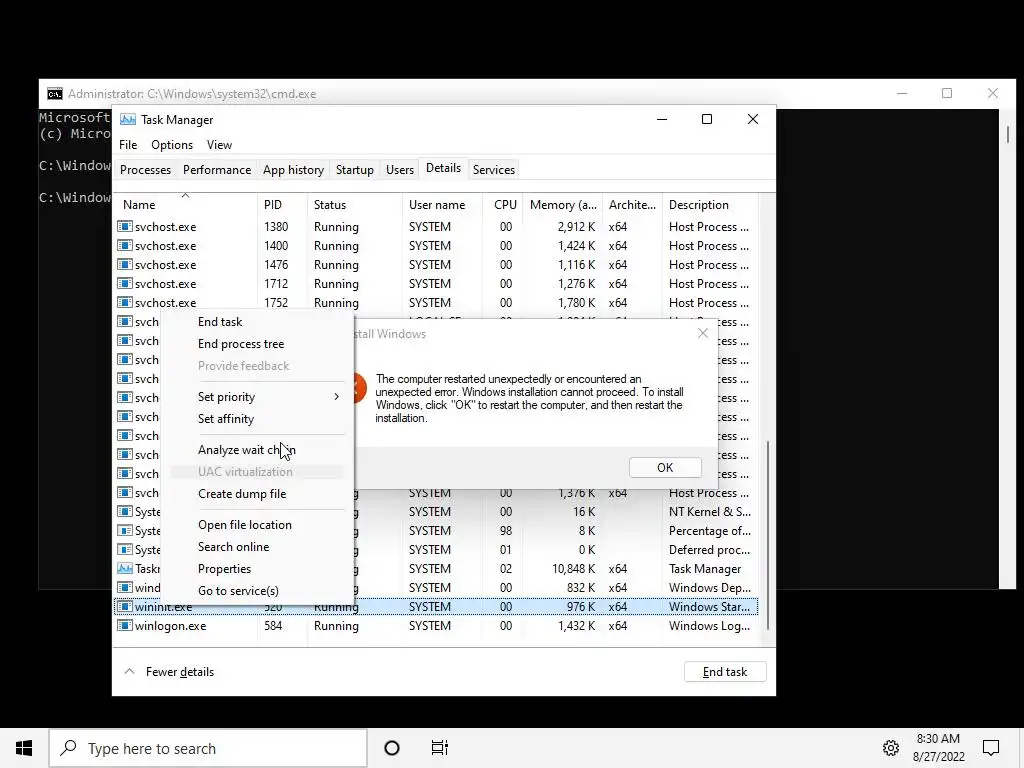The image size is (1024, 768).
Task: Click the Taskmgr process chart icon
Action: click(125, 568)
